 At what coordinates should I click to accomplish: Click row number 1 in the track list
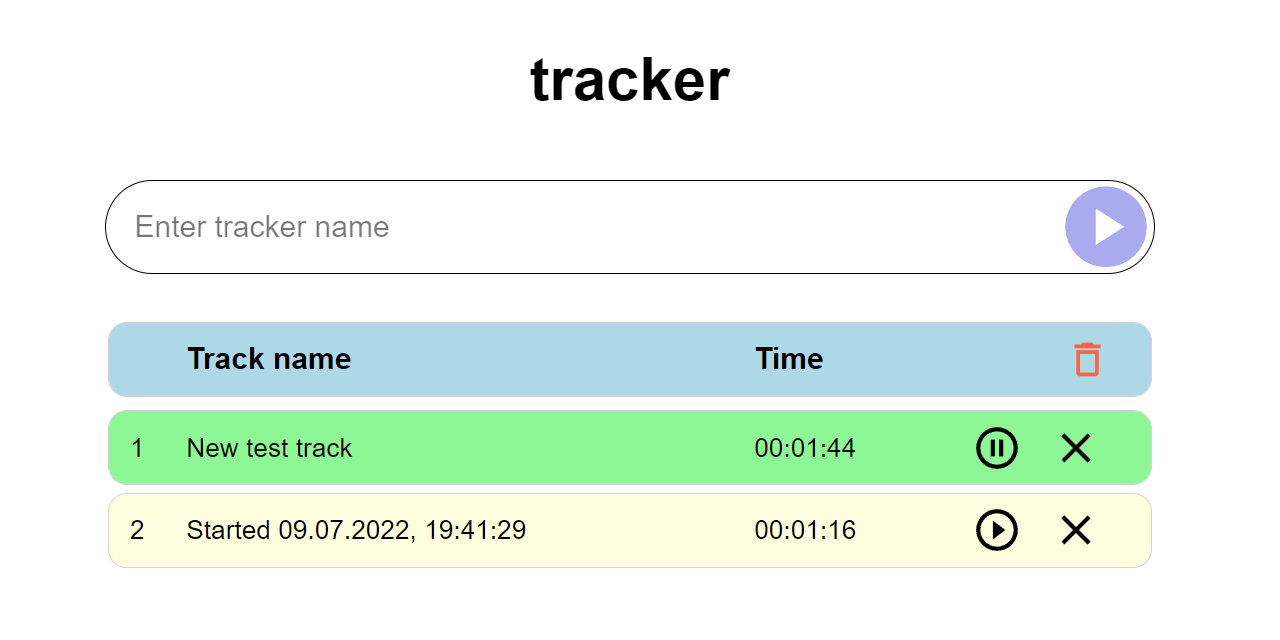137,448
